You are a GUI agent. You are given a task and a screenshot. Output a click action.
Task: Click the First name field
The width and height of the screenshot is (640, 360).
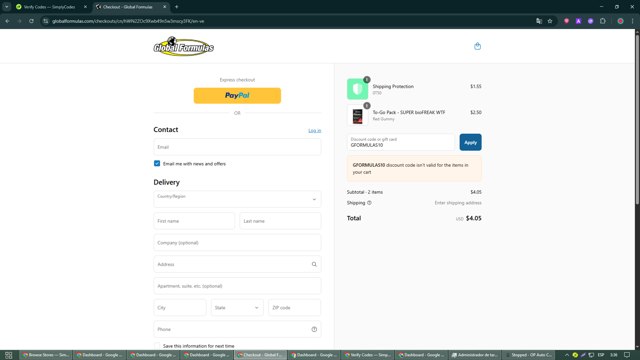coord(194,221)
